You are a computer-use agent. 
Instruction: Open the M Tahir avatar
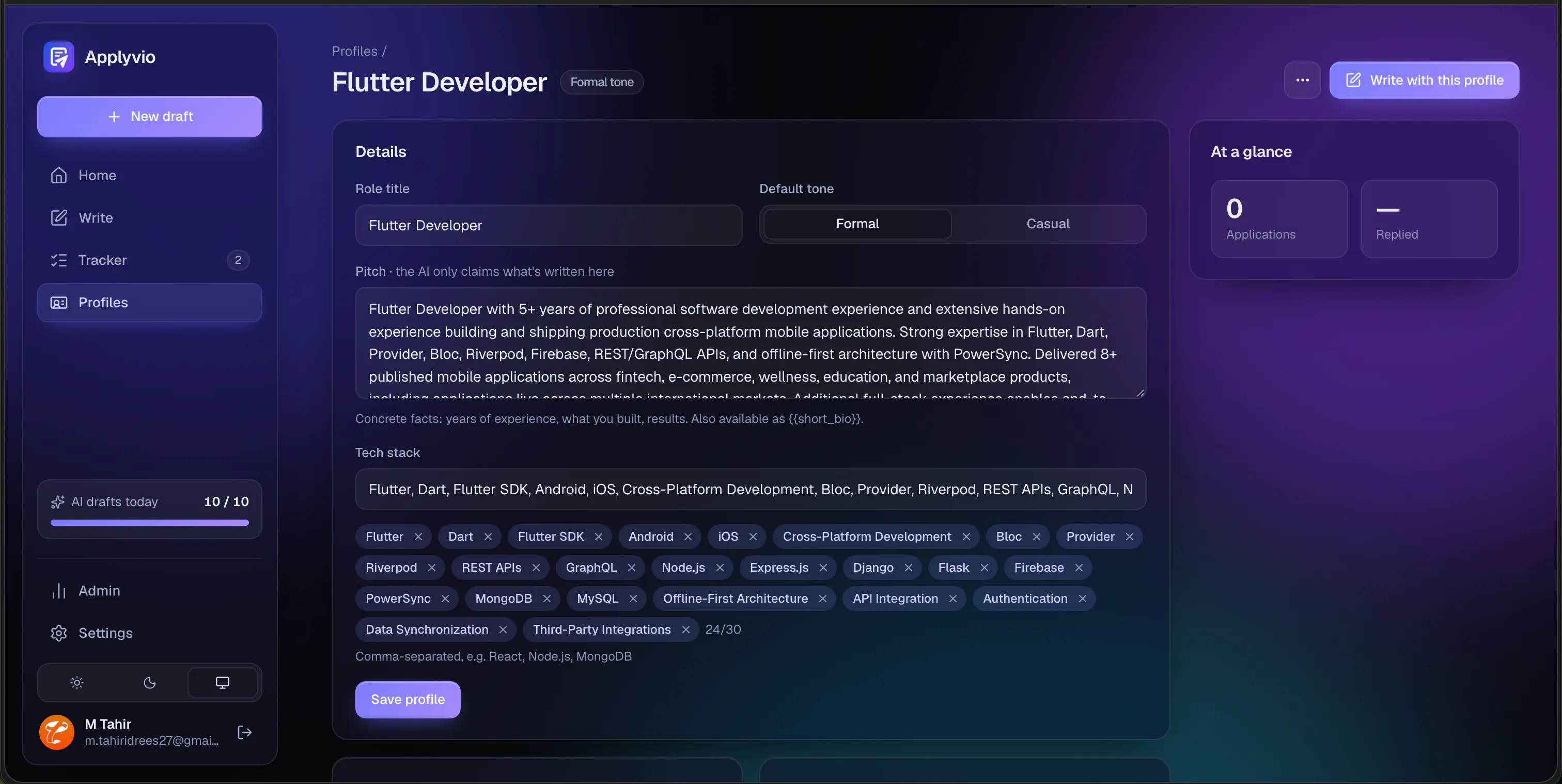tap(57, 732)
